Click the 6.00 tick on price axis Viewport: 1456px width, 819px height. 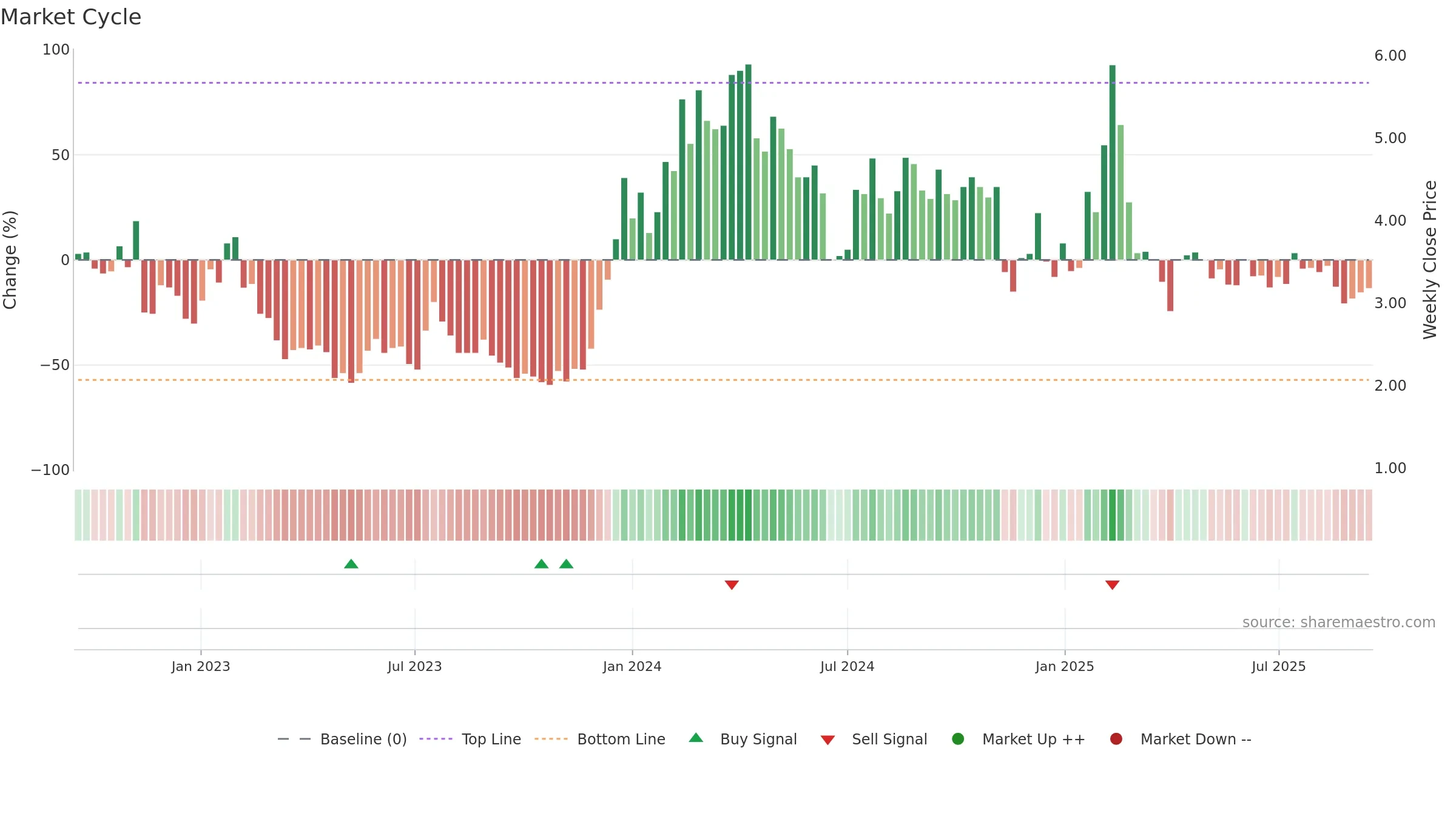tap(1390, 56)
